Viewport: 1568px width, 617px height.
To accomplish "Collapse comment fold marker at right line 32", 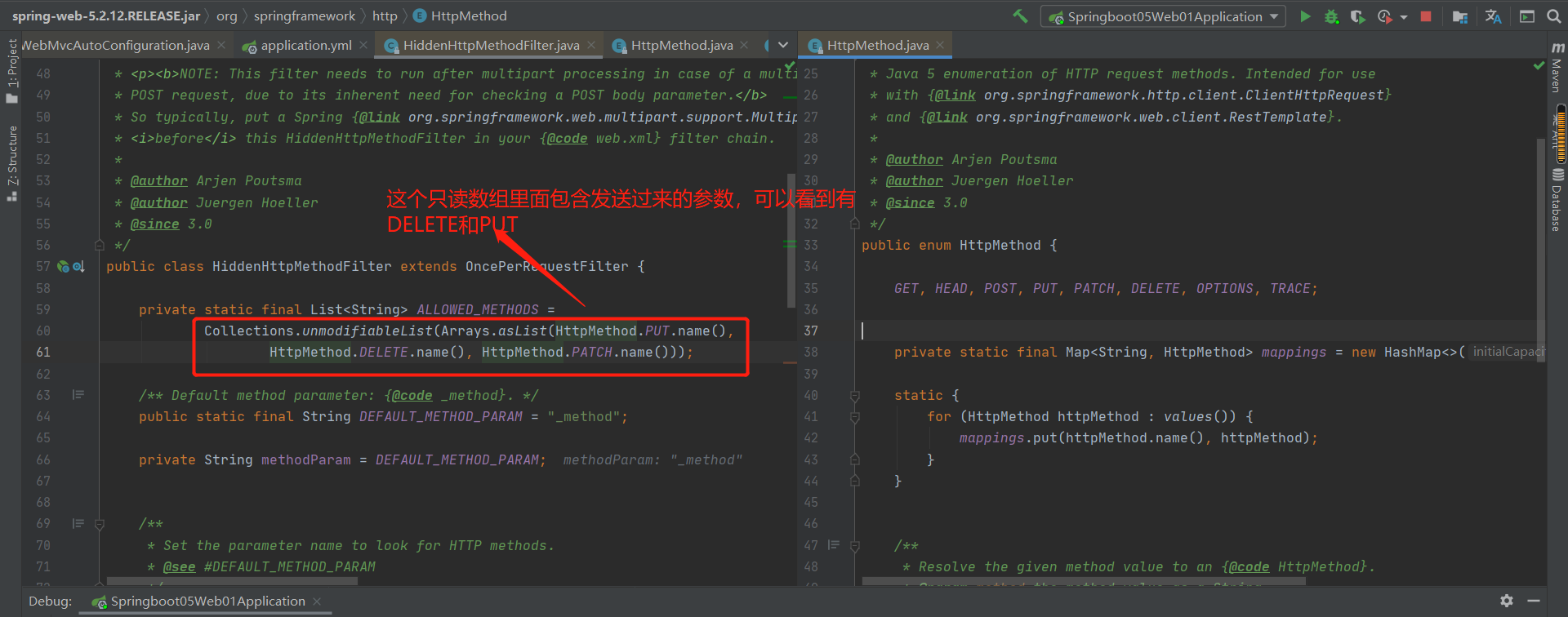I will (855, 224).
